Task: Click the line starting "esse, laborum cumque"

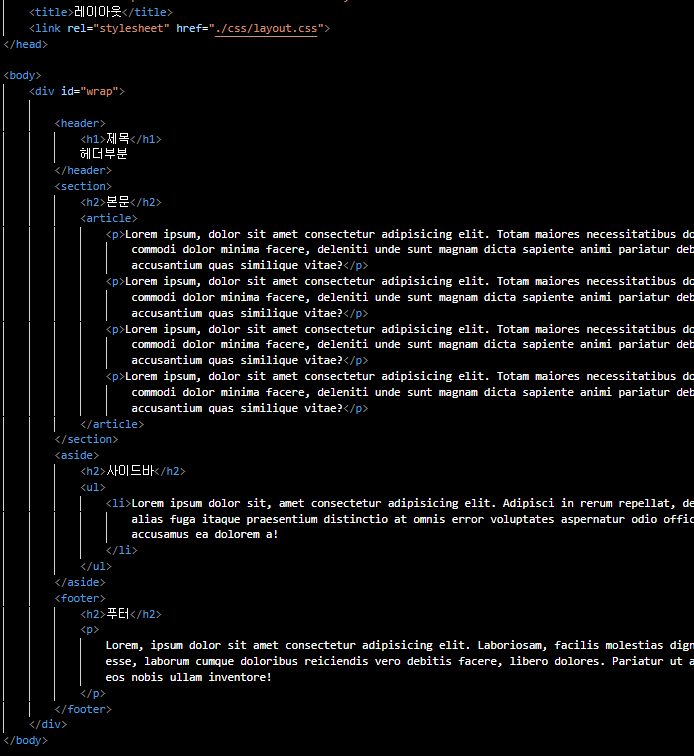Action: point(400,662)
